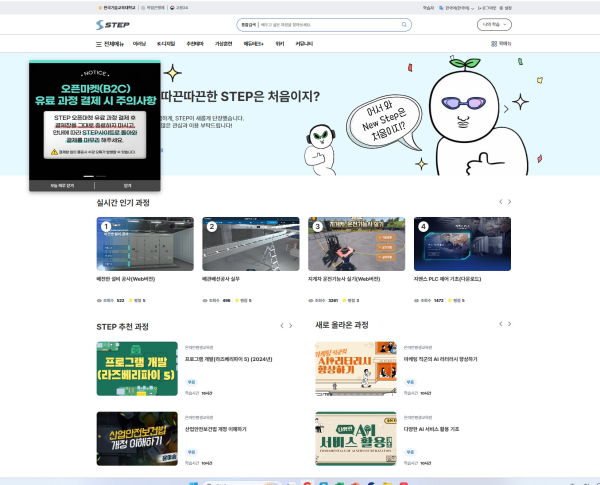
Task: Click the 고용24 link icon in top bar
Action: click(x=172, y=8)
